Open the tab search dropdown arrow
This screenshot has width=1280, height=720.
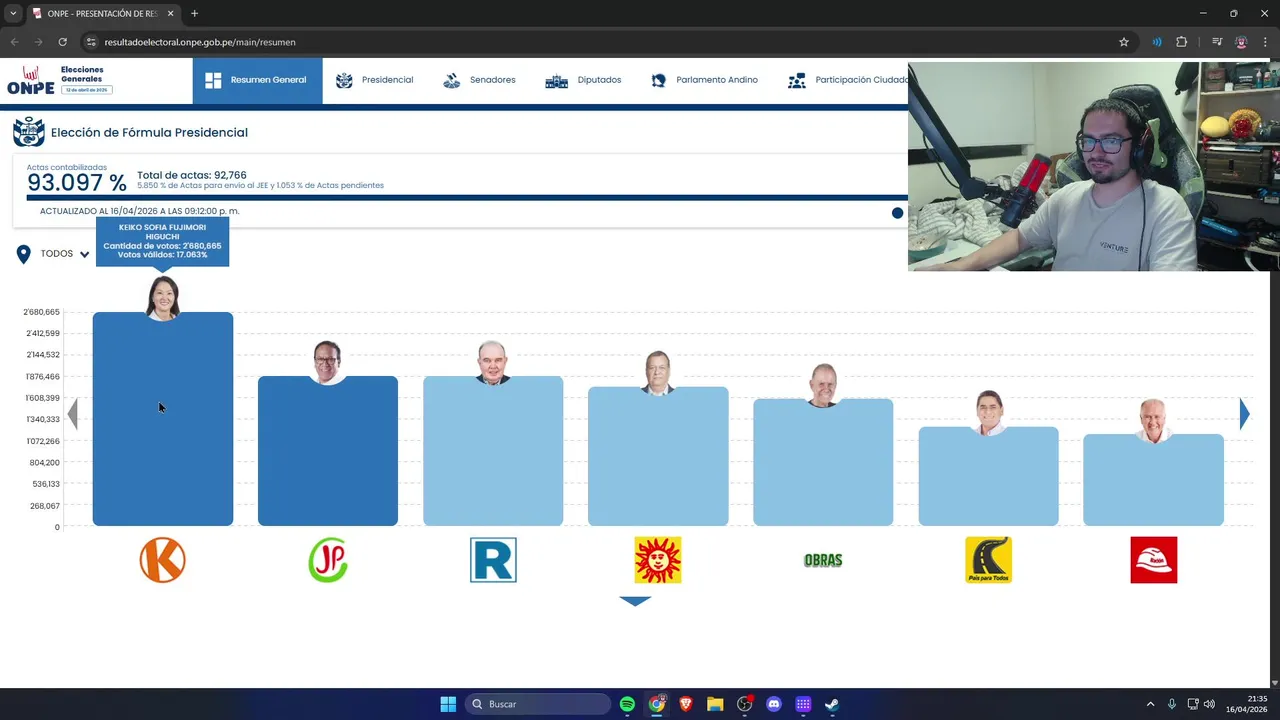click(x=13, y=14)
